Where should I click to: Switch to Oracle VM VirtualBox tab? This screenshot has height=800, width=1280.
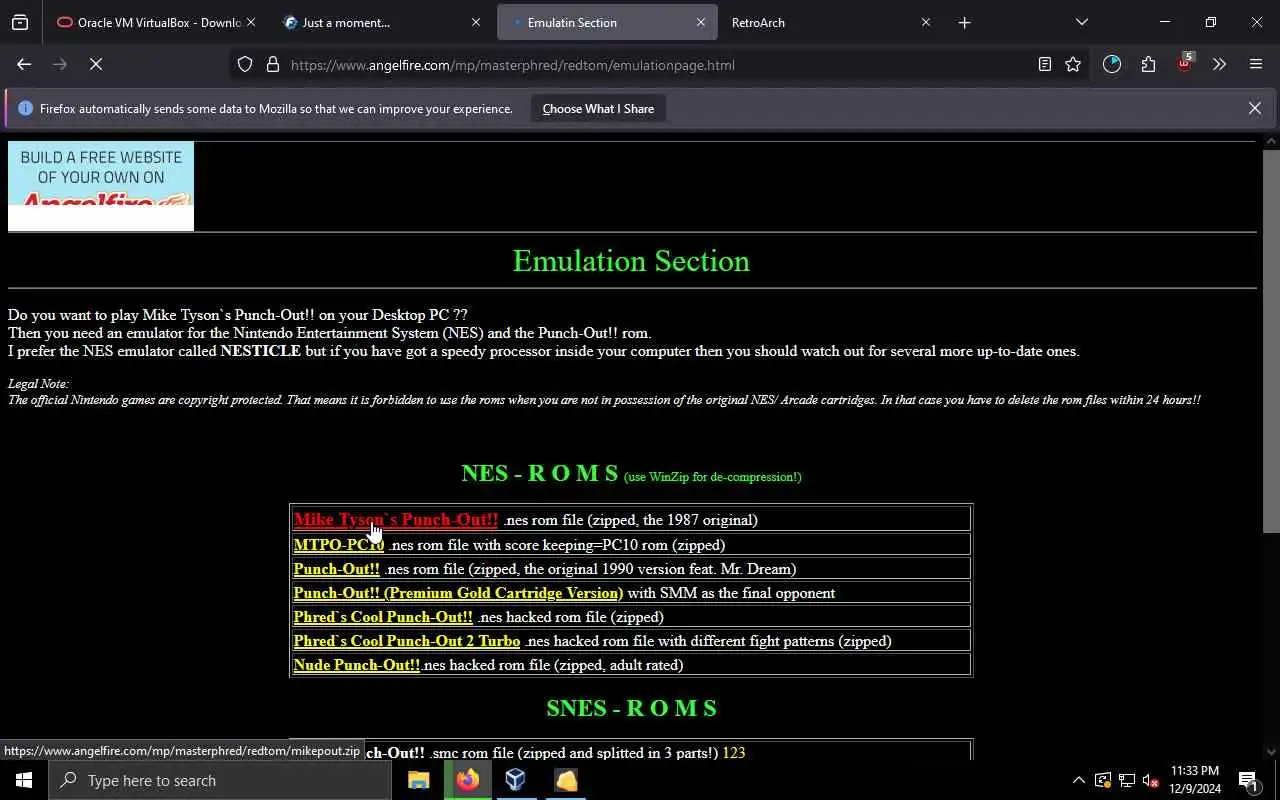[x=155, y=22]
